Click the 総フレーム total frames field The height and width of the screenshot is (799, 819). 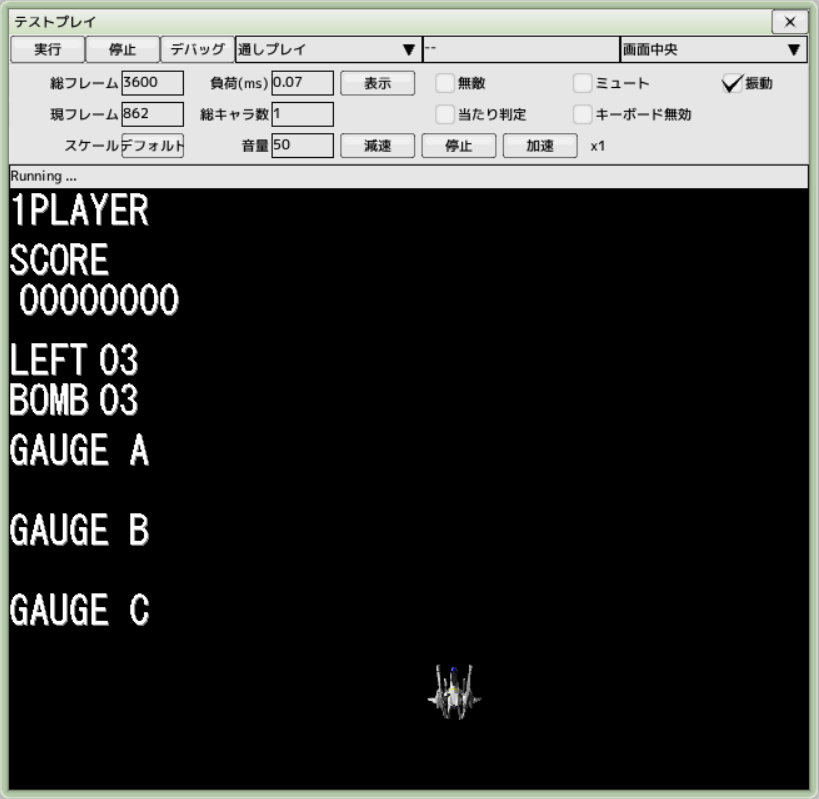pyautogui.click(x=152, y=83)
